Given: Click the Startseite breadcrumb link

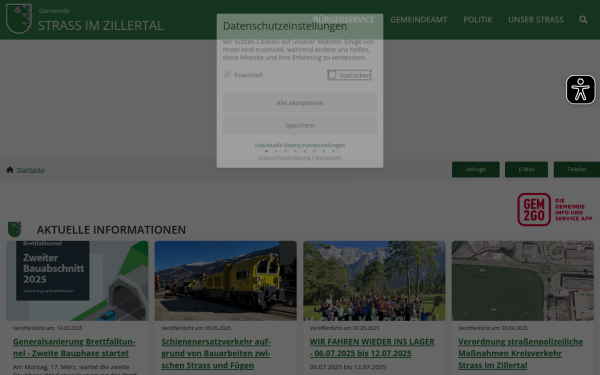Looking at the screenshot, I should click(31, 170).
